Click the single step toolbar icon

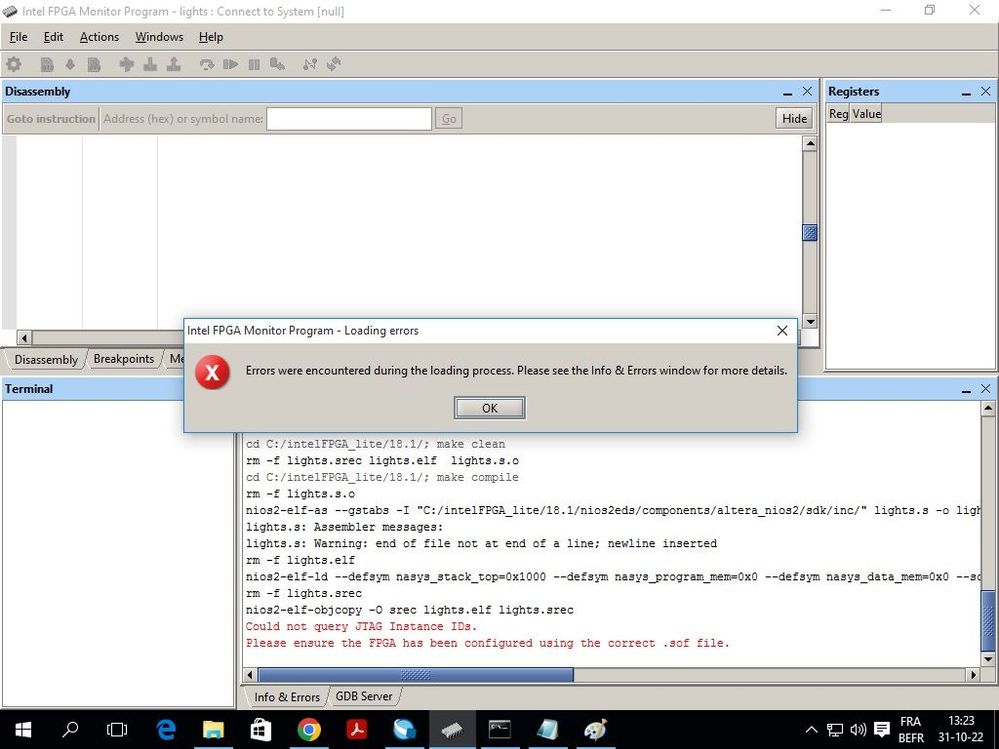pyautogui.click(x=206, y=64)
